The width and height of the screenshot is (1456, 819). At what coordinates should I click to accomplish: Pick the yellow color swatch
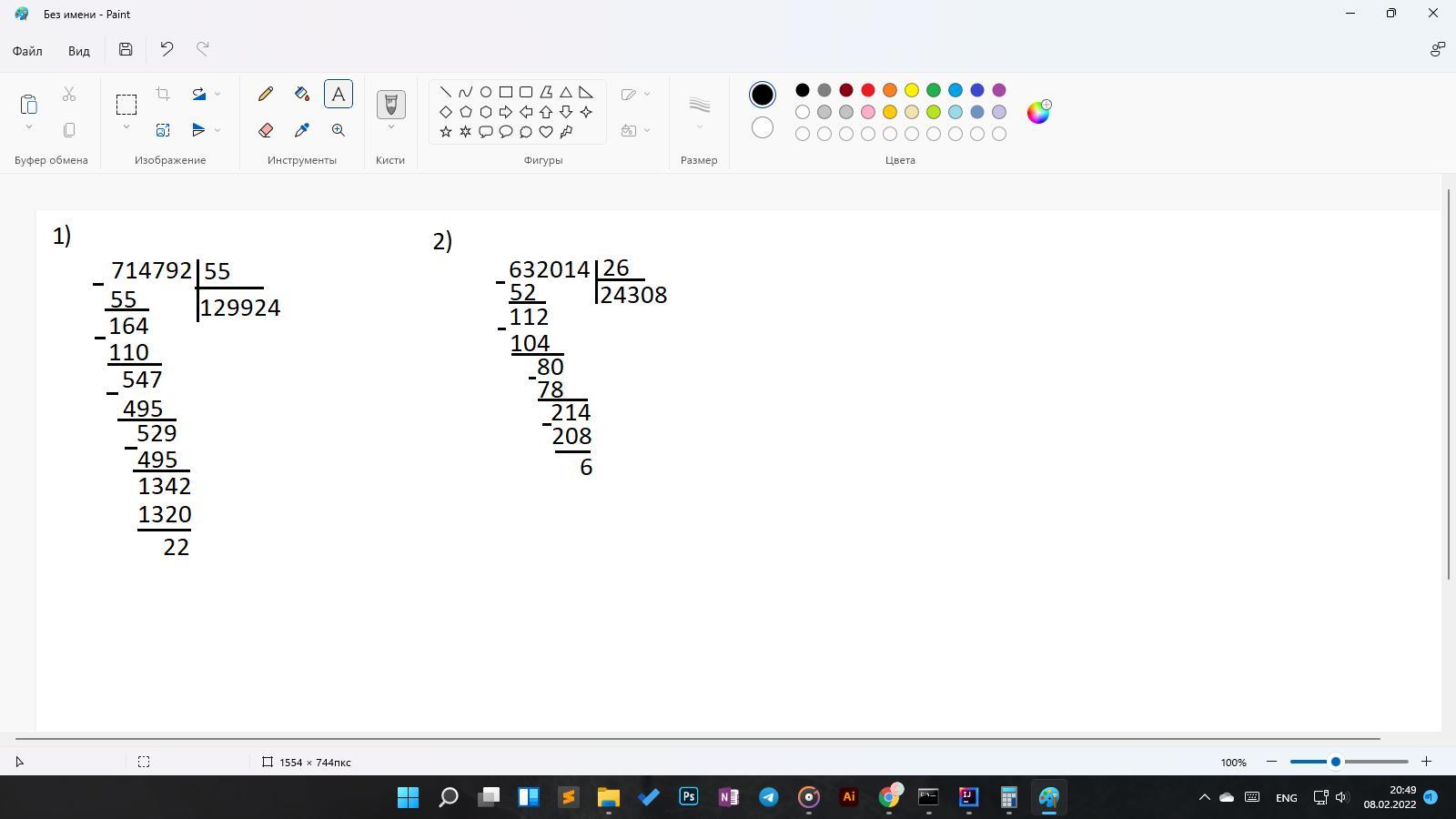pos(912,90)
